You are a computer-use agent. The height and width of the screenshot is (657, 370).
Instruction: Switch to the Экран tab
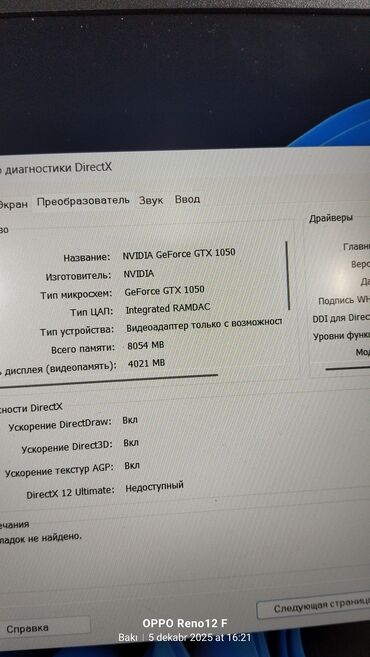tap(13, 204)
